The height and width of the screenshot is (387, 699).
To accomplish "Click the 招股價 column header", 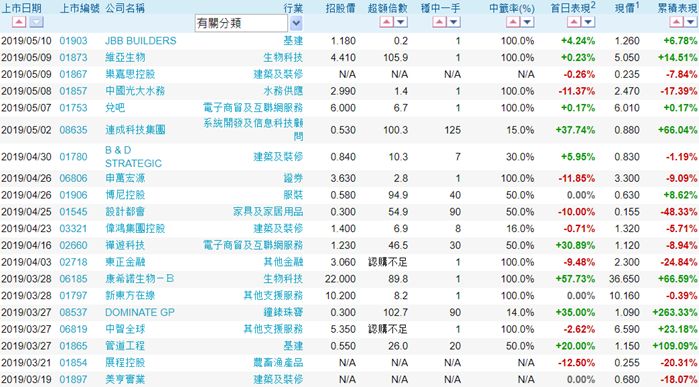I will click(x=341, y=8).
